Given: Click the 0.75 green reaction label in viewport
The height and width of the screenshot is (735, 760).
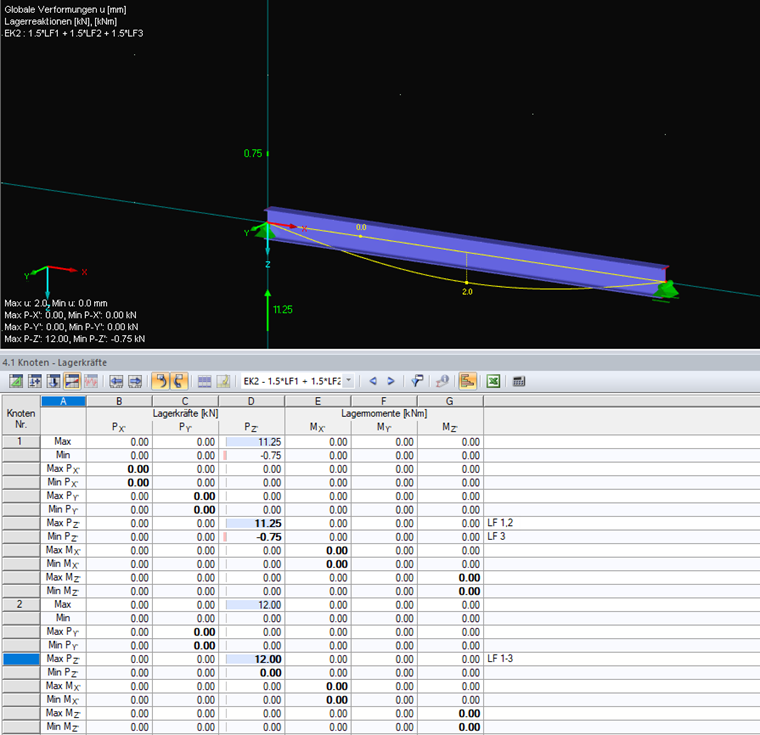Looking at the screenshot, I should (253, 153).
